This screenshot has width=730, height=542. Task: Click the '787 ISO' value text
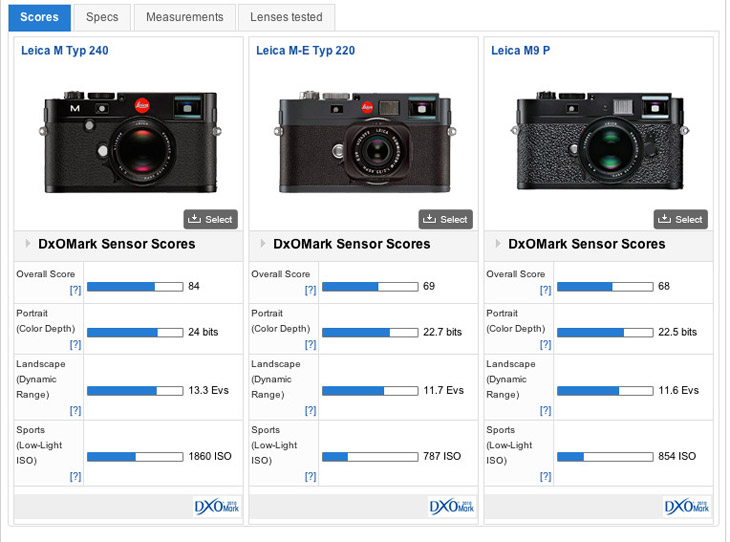[442, 456]
